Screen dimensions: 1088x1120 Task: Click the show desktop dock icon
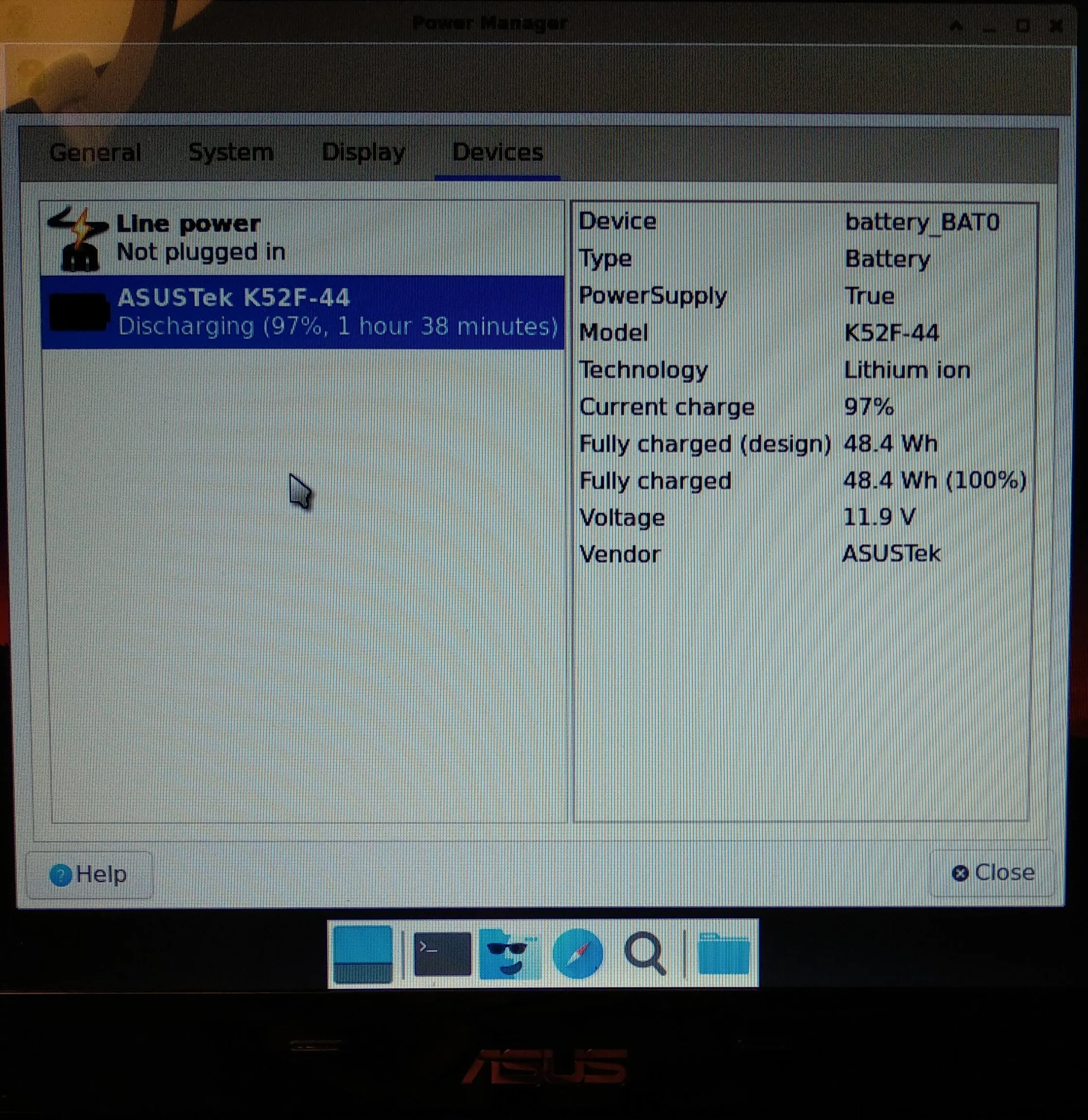pyautogui.click(x=362, y=954)
